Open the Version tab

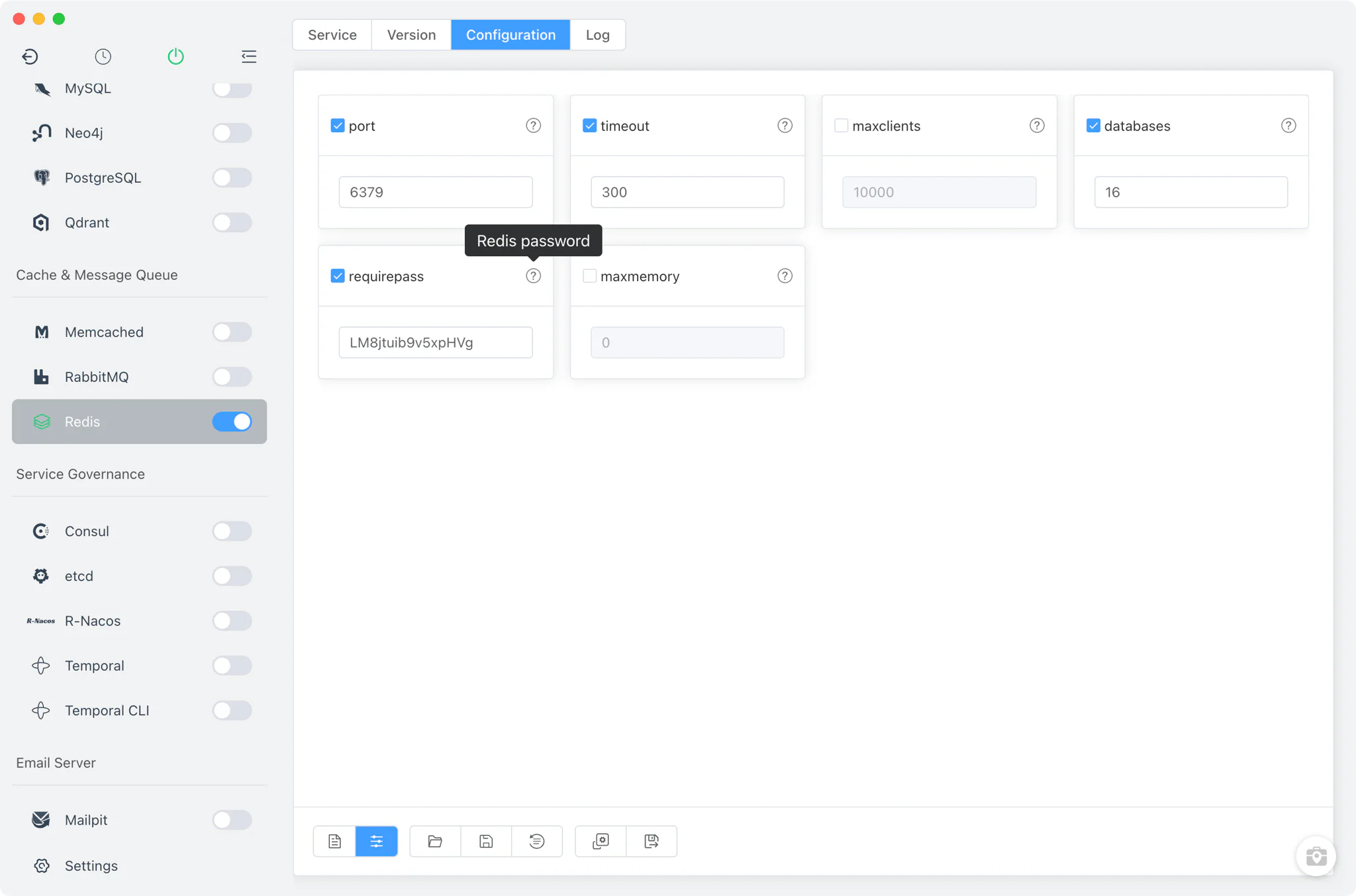click(x=411, y=34)
